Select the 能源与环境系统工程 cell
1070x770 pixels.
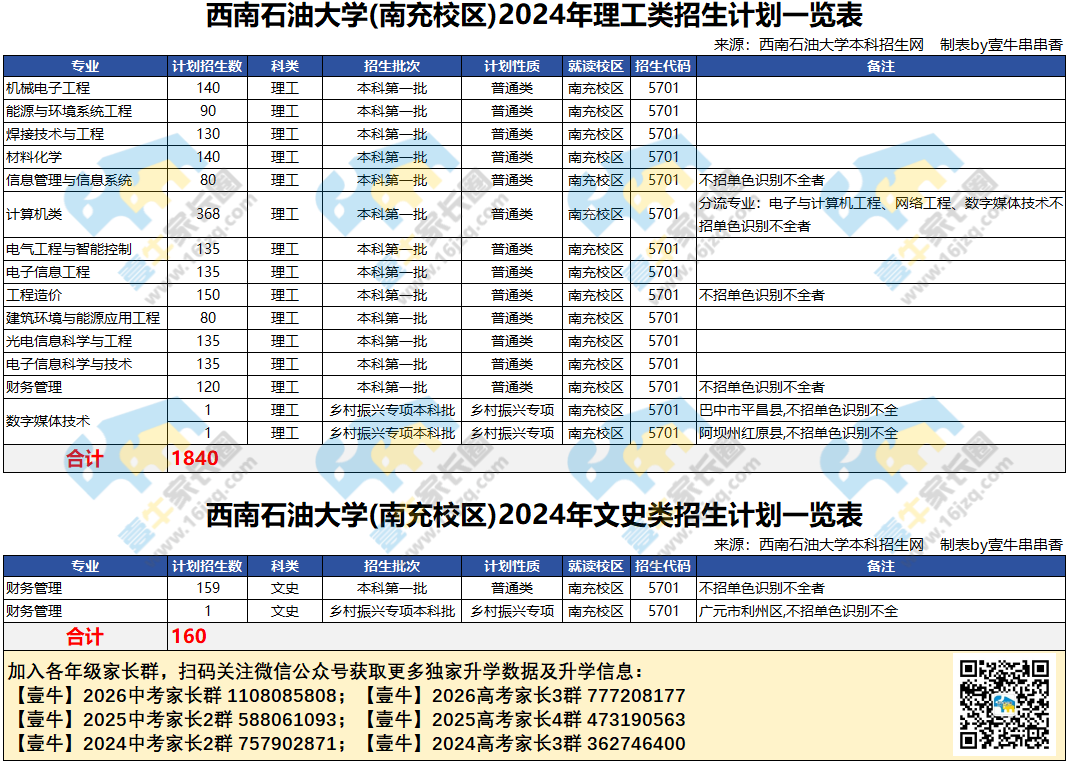coord(69,111)
